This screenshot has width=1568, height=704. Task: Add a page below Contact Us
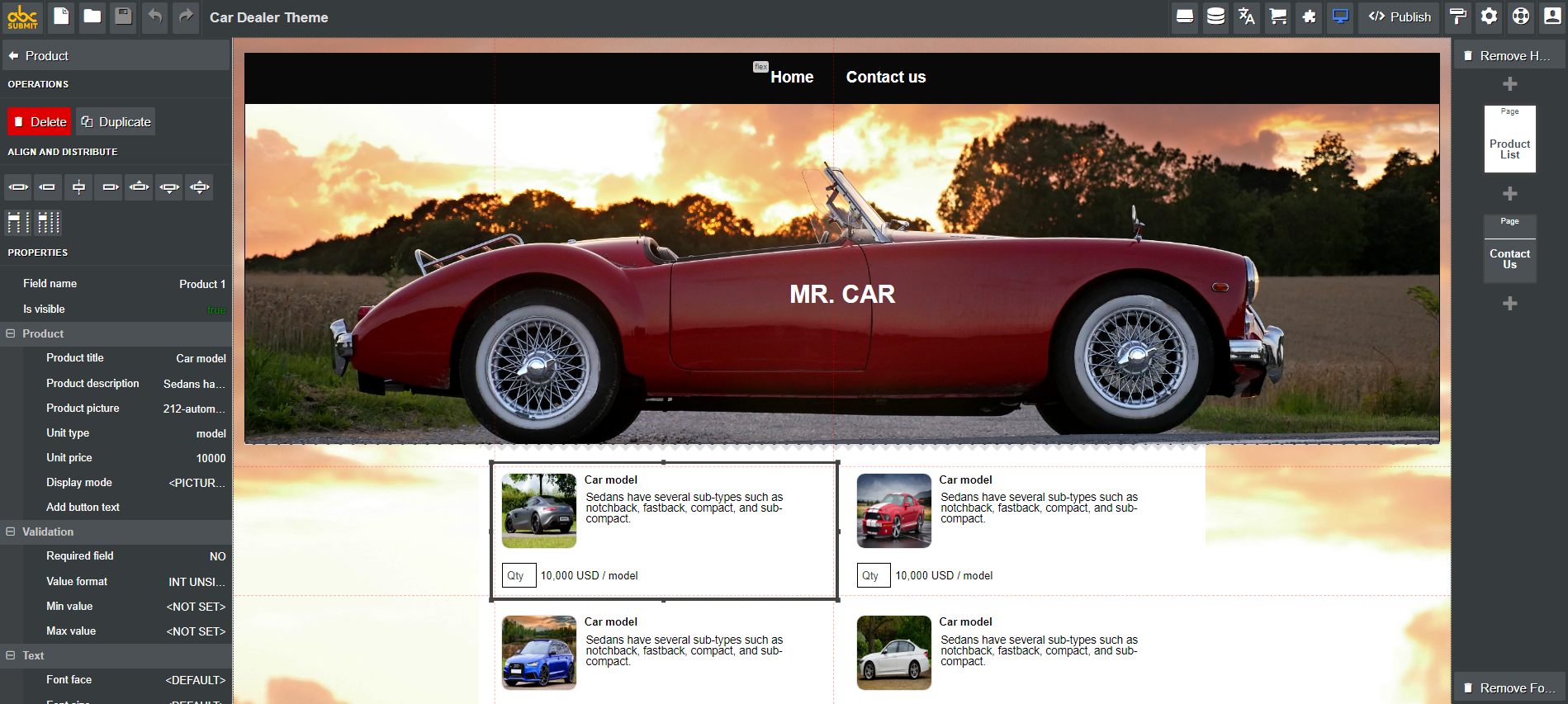point(1509,303)
